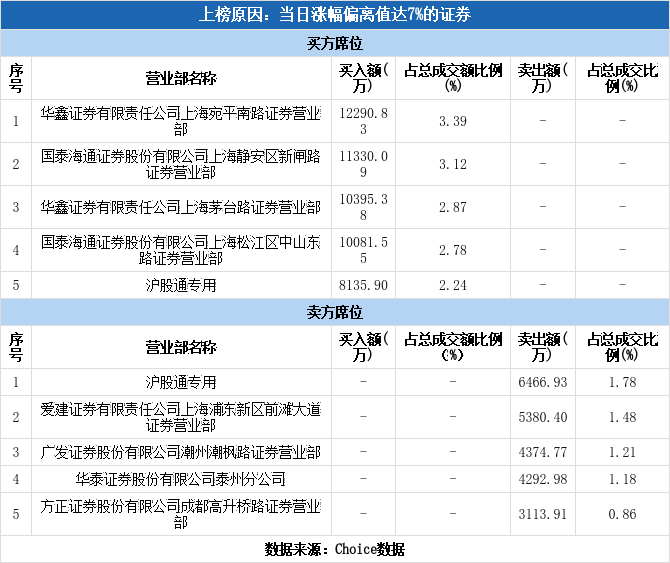Click the sell ratio value 0.86

(x=623, y=514)
